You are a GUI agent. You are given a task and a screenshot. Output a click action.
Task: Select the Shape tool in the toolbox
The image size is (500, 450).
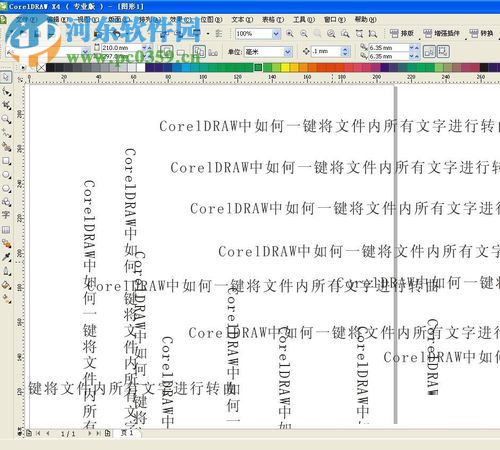[6, 91]
